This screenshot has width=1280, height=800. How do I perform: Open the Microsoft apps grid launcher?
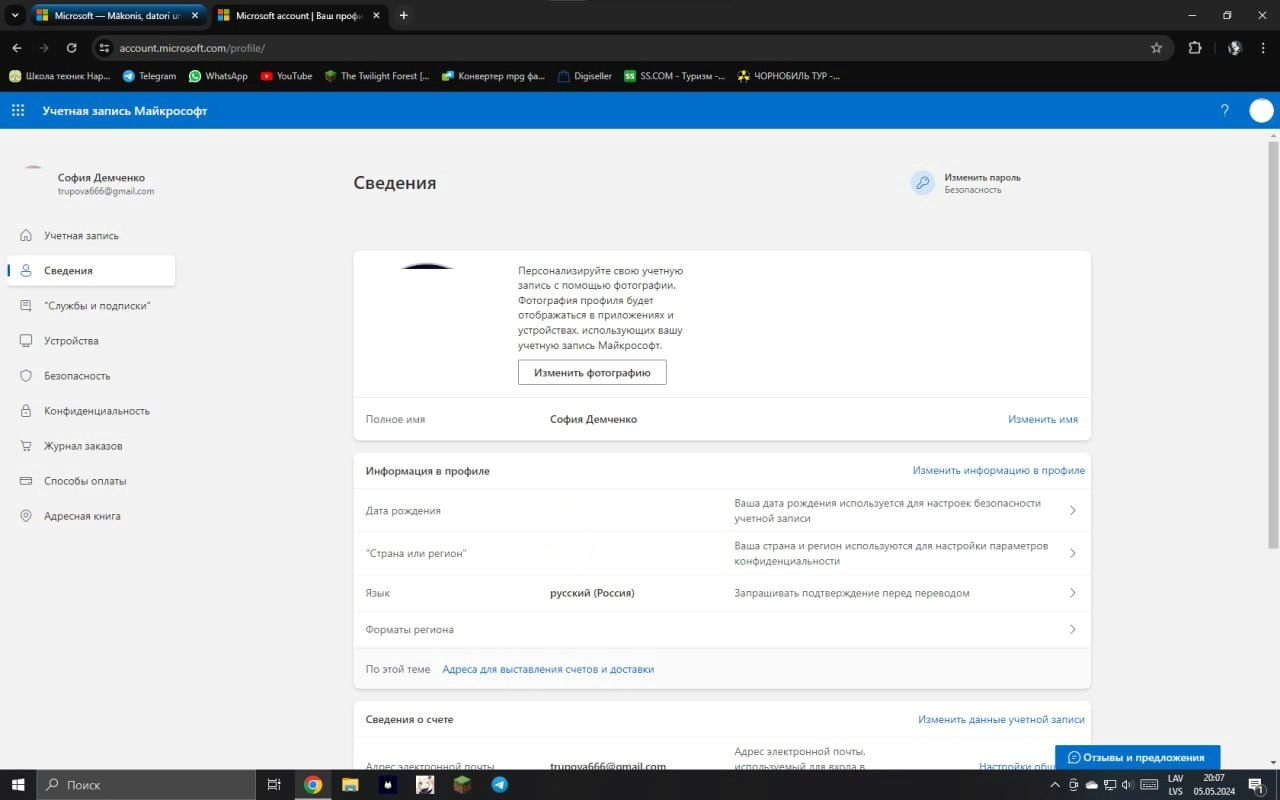pos(18,111)
